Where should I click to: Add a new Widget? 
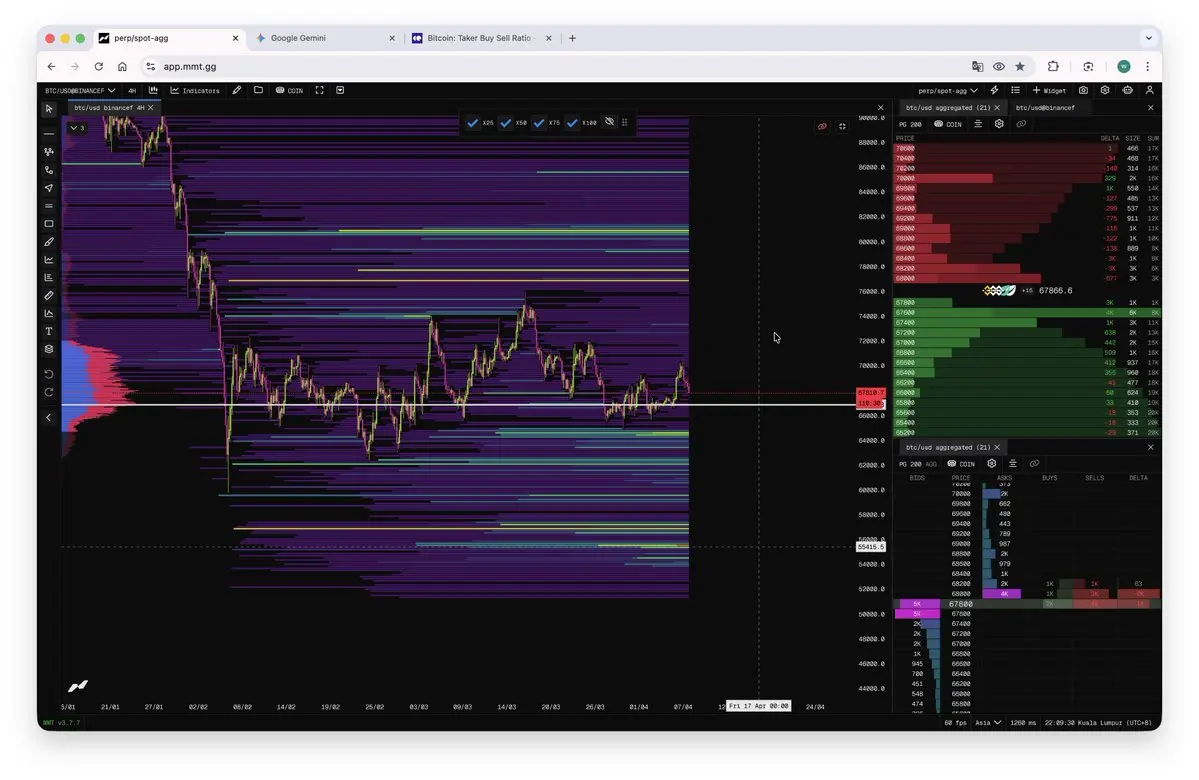point(1049,90)
